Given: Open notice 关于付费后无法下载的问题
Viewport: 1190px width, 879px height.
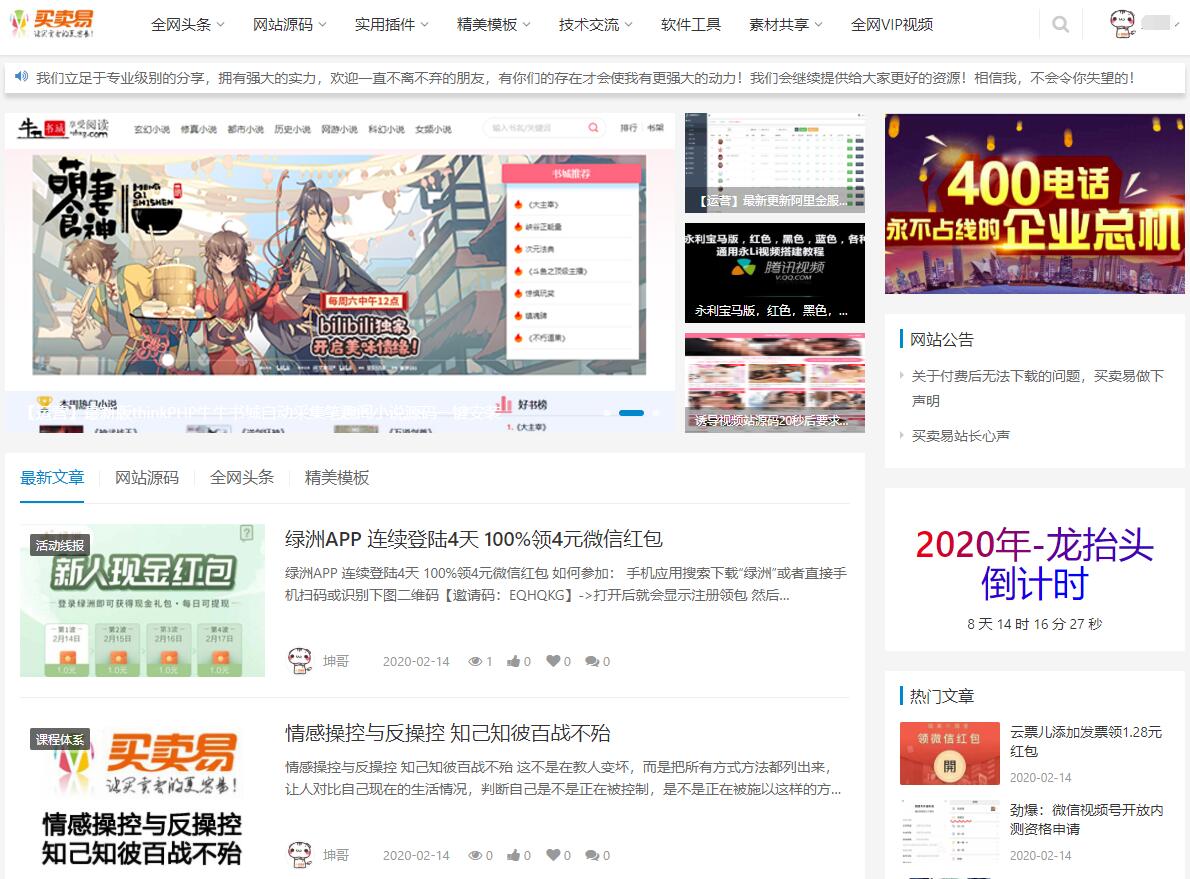Looking at the screenshot, I should (x=1037, y=388).
